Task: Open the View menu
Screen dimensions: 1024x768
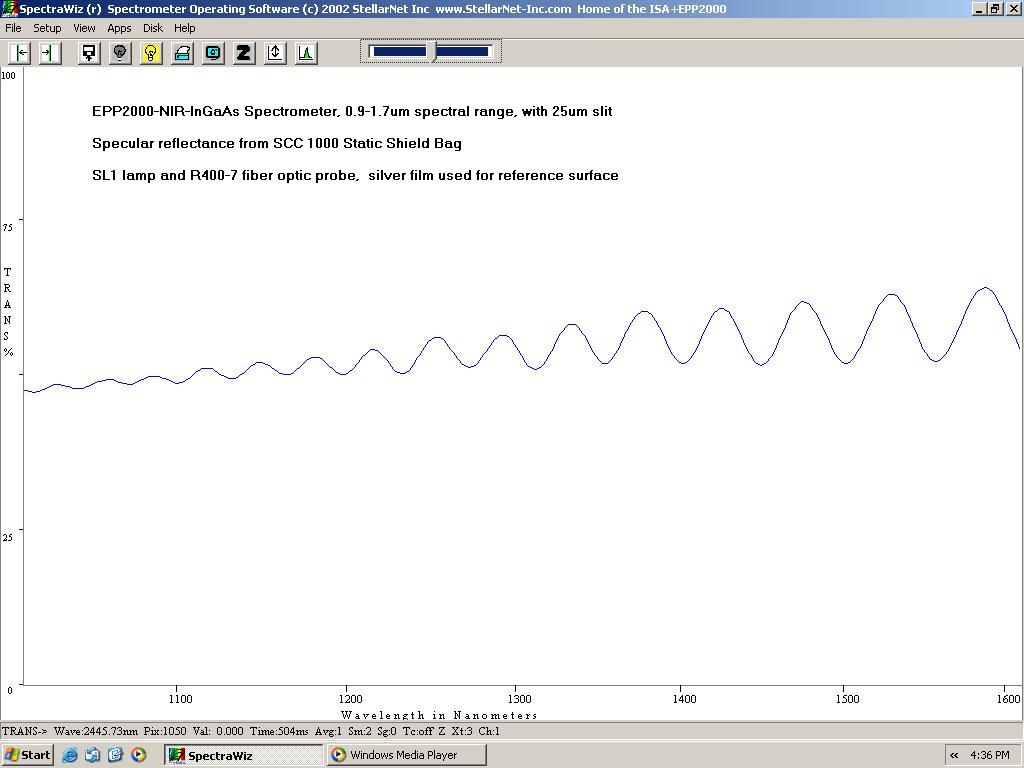Action: point(84,28)
